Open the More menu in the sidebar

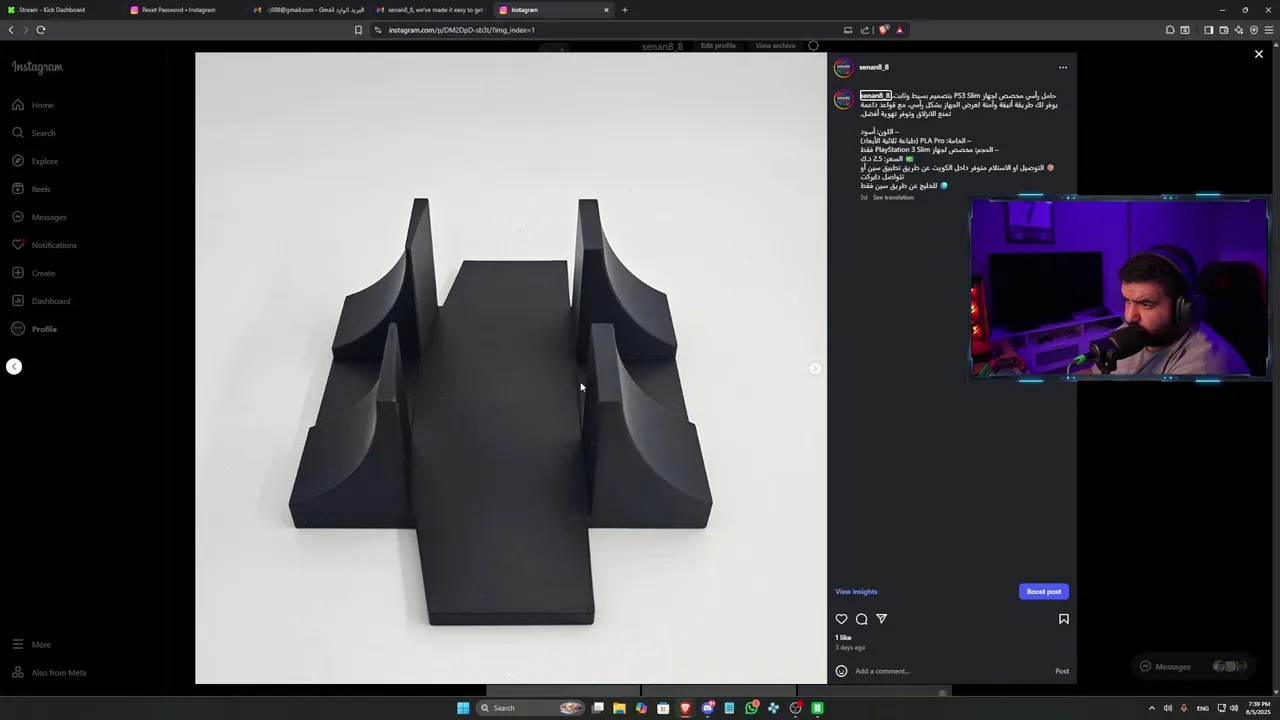31,645
